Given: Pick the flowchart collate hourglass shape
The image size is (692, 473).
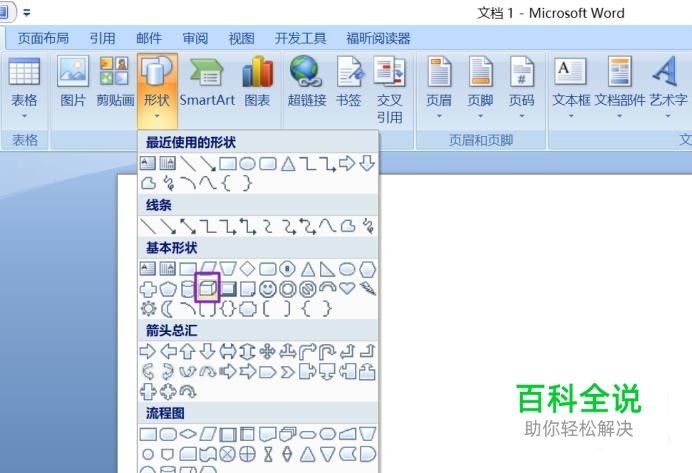Looking at the screenshot, I should [267, 454].
